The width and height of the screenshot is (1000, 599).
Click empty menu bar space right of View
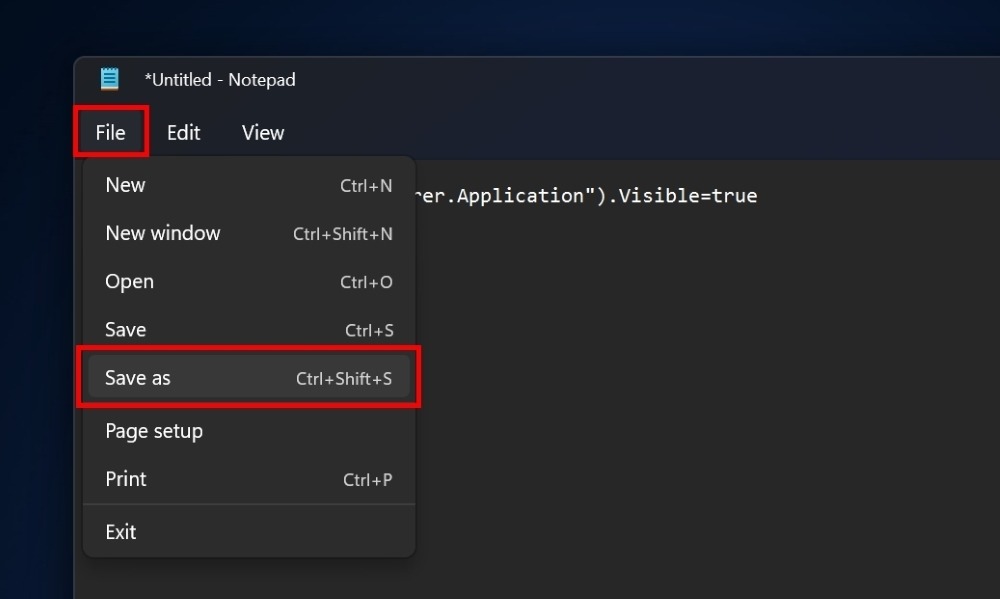pos(600,132)
